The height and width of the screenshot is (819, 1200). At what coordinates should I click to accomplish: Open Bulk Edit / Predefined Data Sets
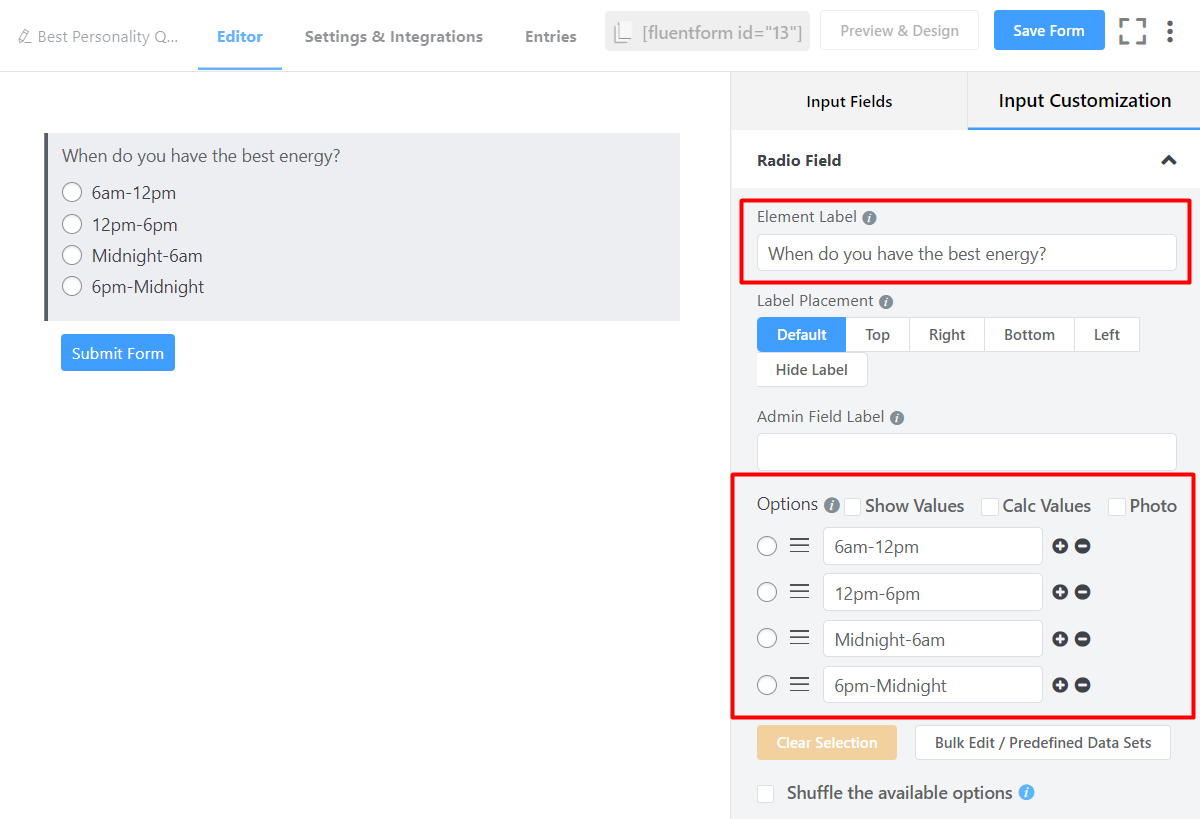pyautogui.click(x=1042, y=742)
